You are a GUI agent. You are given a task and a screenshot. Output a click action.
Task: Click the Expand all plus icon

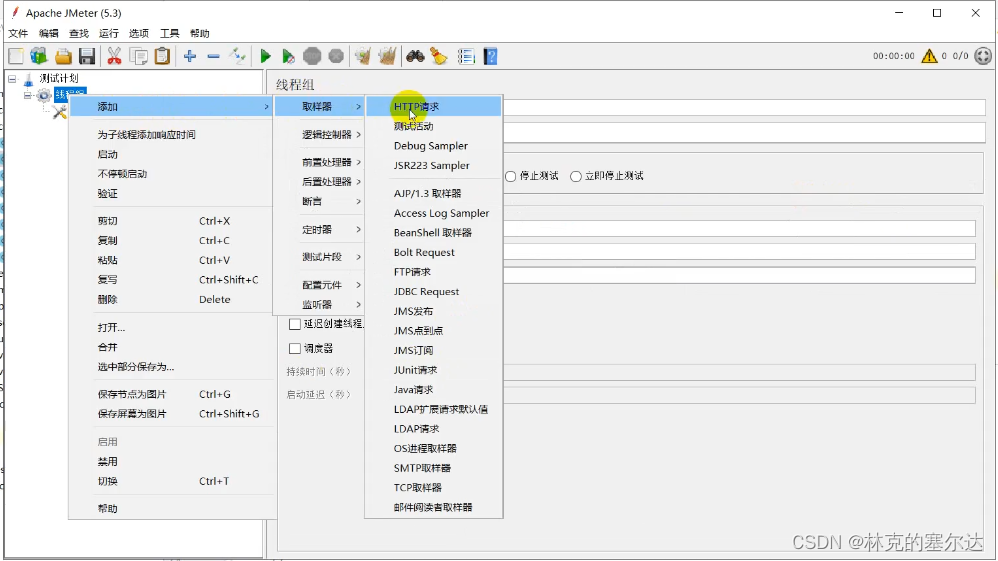tap(190, 56)
